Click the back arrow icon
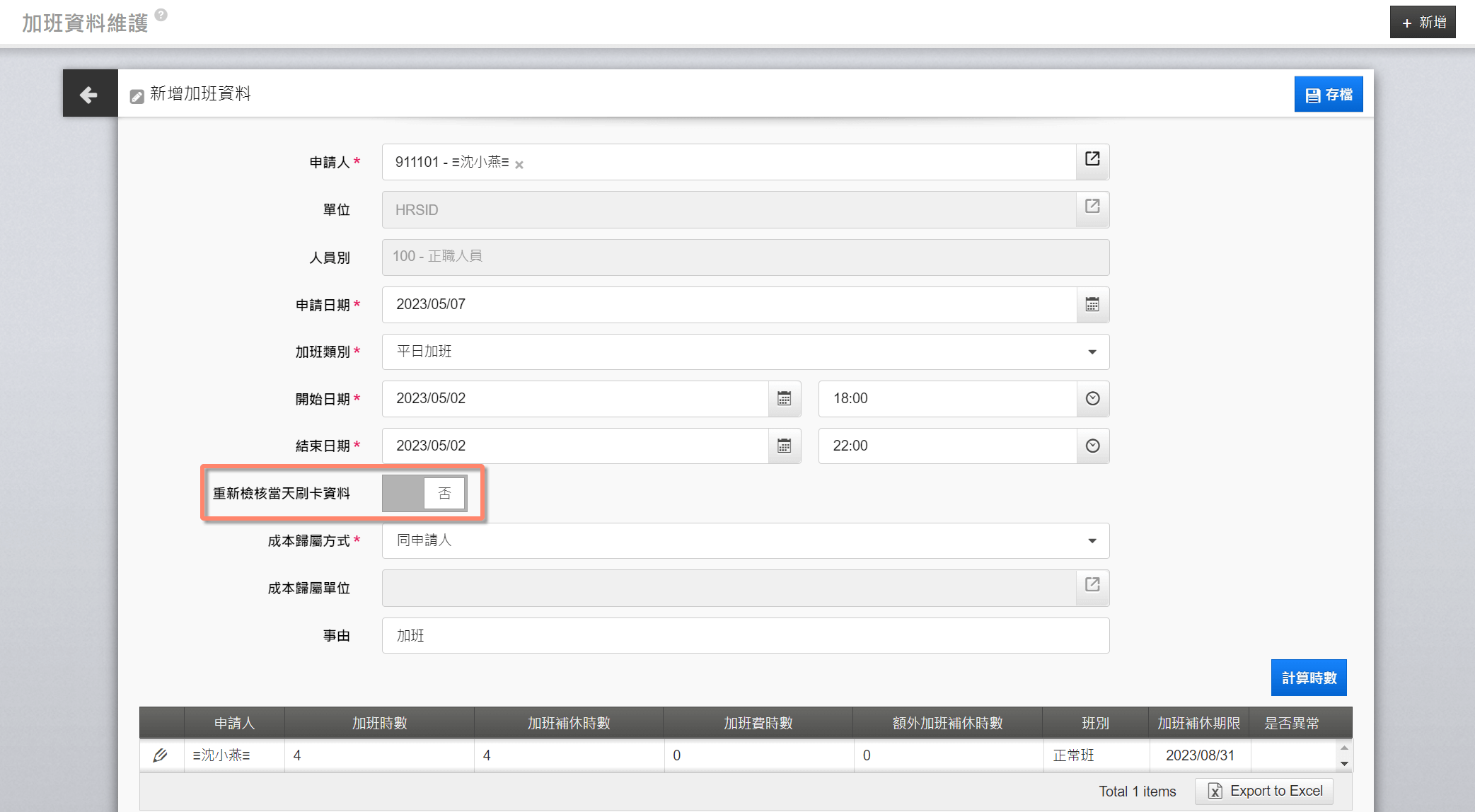The height and width of the screenshot is (812, 1475). [x=89, y=94]
